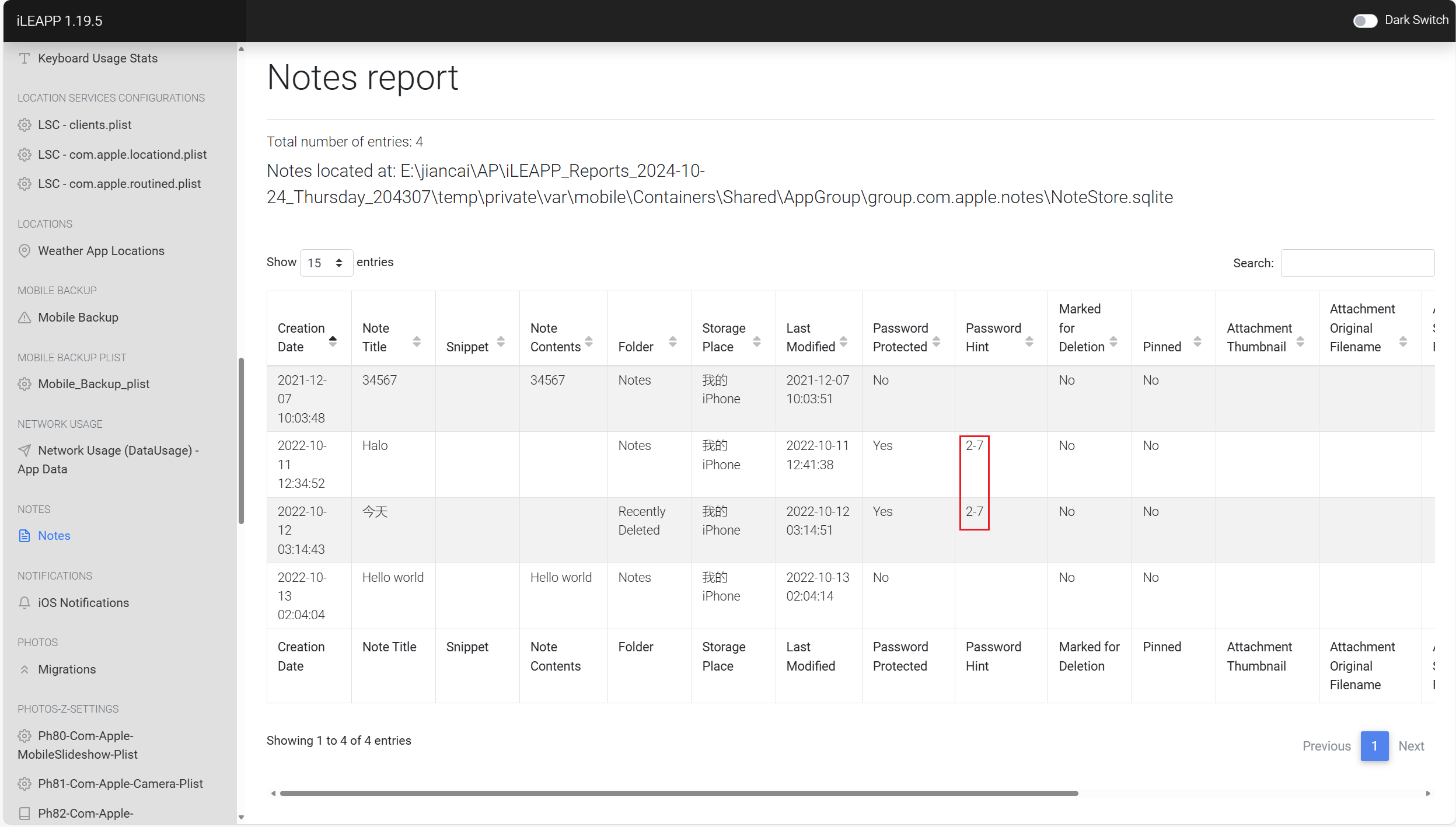Sort table by Creation Date column
Image resolution: width=1456 pixels, height=827 pixels.
[x=309, y=329]
